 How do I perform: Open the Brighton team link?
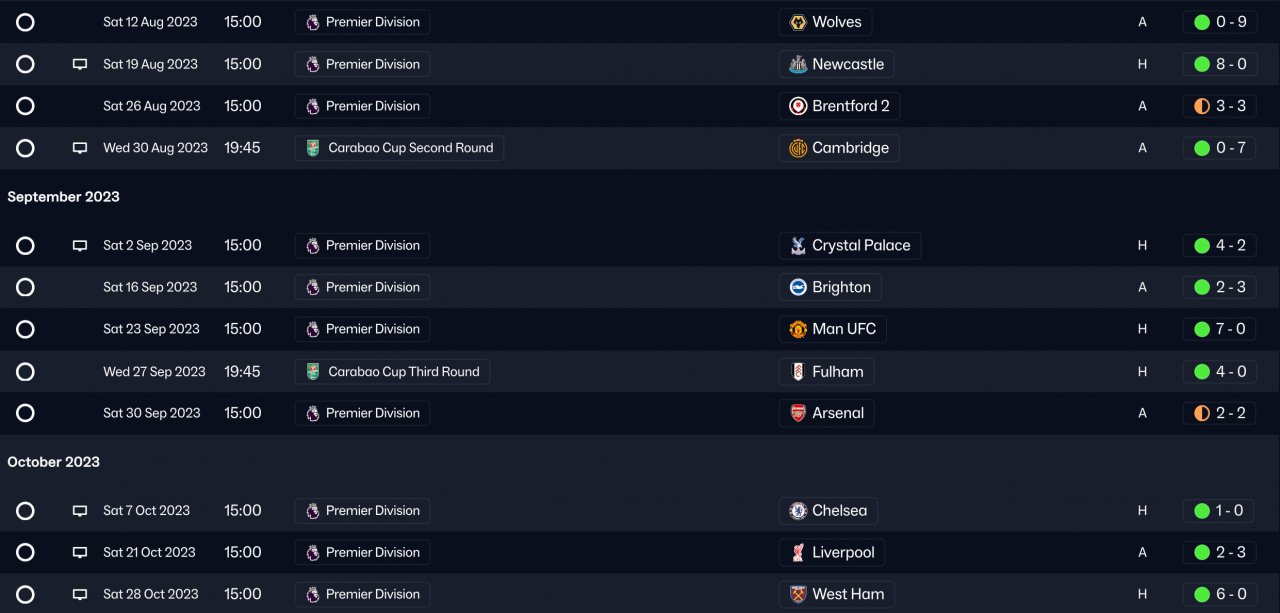[841, 287]
